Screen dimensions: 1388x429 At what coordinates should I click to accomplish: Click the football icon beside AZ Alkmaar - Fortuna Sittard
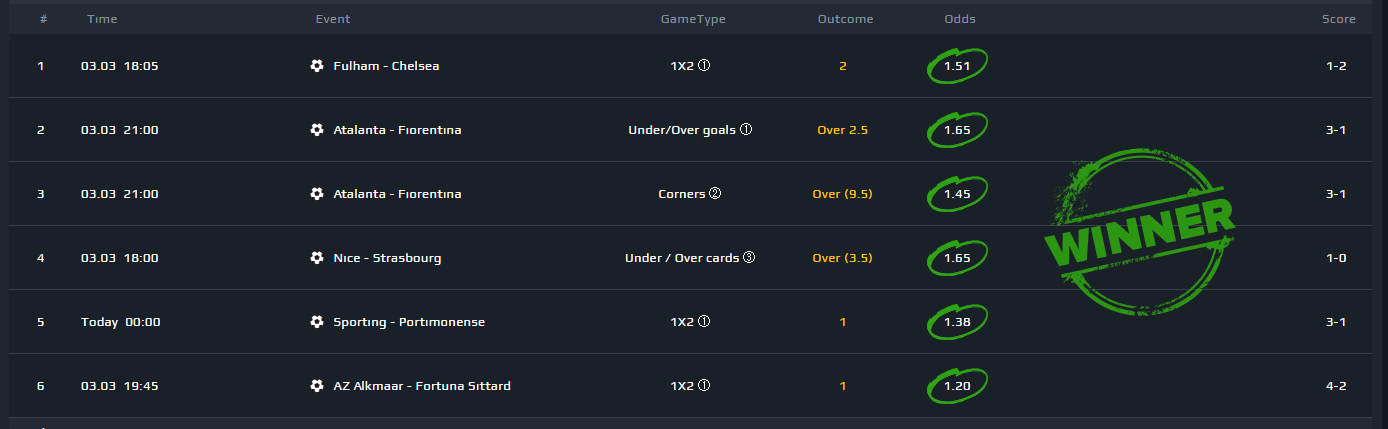(x=317, y=386)
